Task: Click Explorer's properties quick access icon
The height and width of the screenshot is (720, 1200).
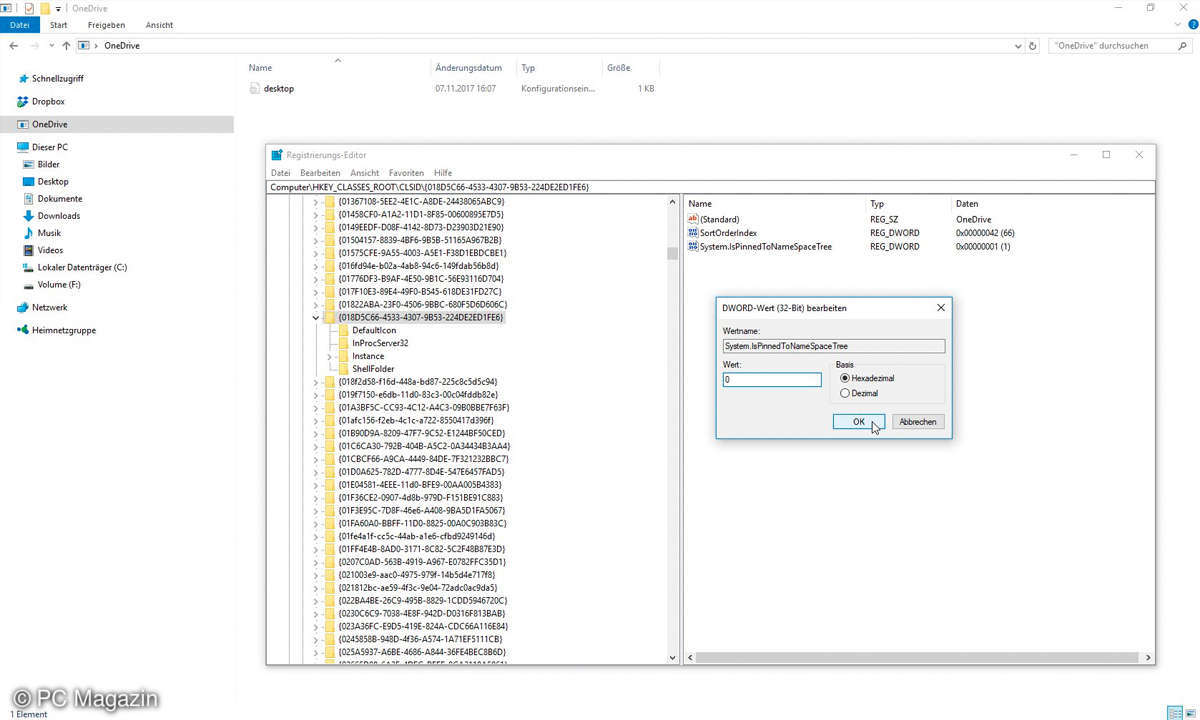Action: tap(29, 8)
